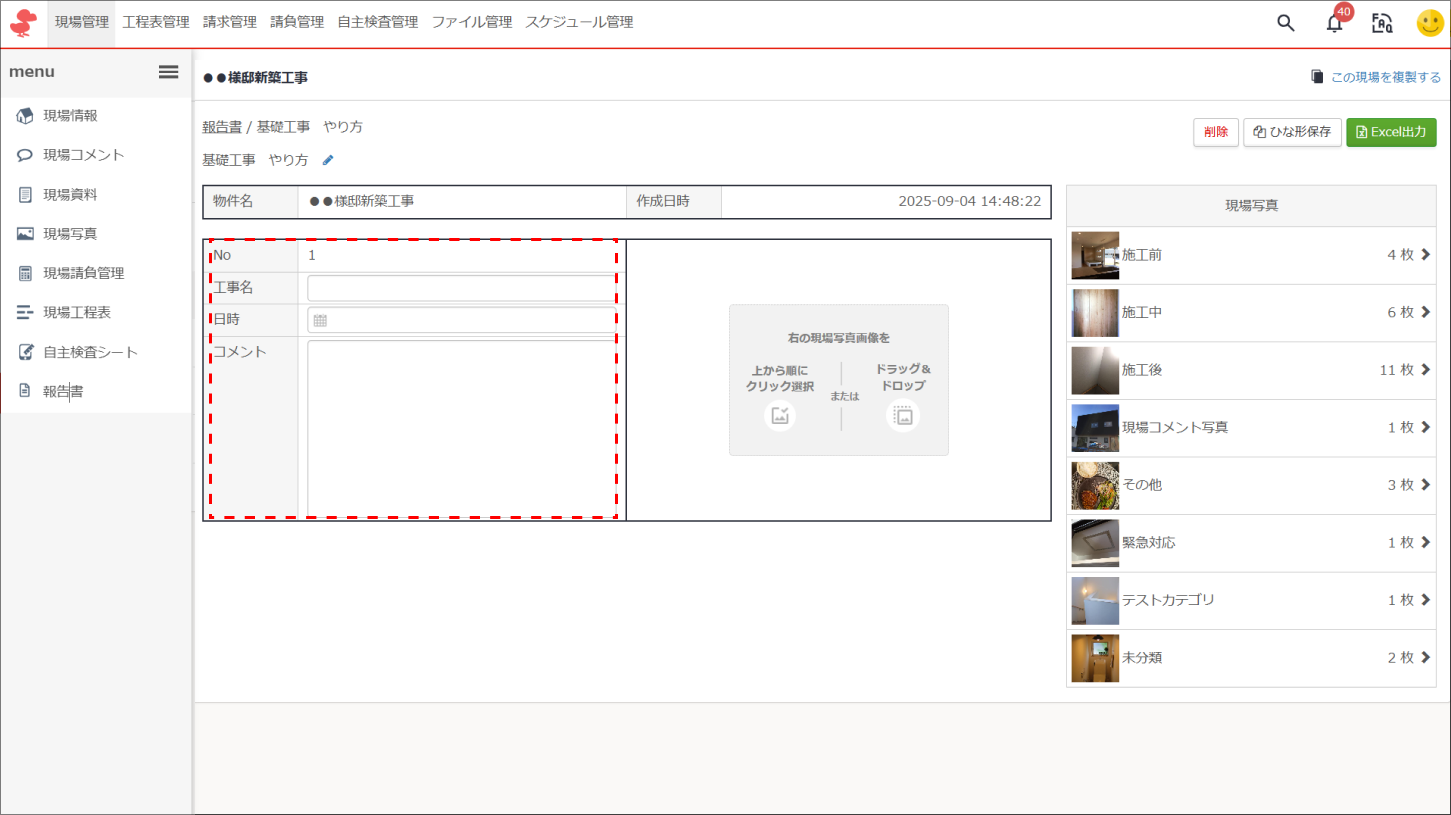The height and width of the screenshot is (815, 1451).
Task: Click the 工事名 input field
Action: 461,288
